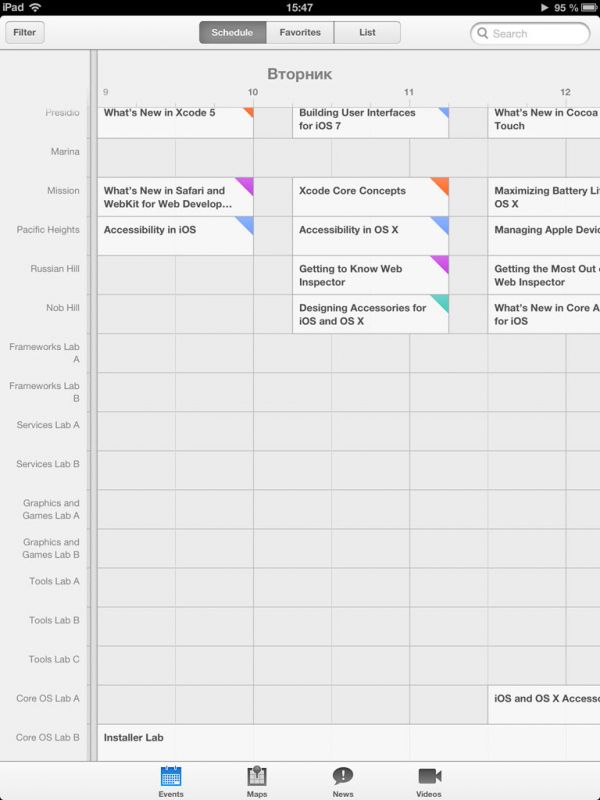Open iOS and OS X Accessories lab

click(544, 705)
